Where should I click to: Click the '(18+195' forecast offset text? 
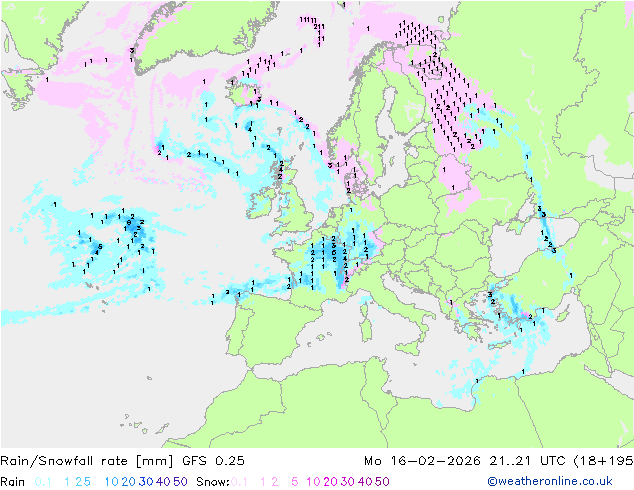tap(604, 461)
